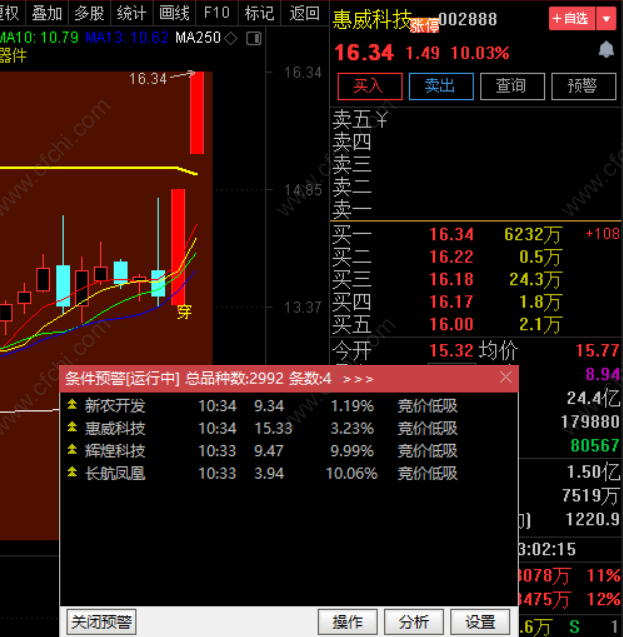
Task: Click the 分析 analysis button
Action: click(414, 622)
